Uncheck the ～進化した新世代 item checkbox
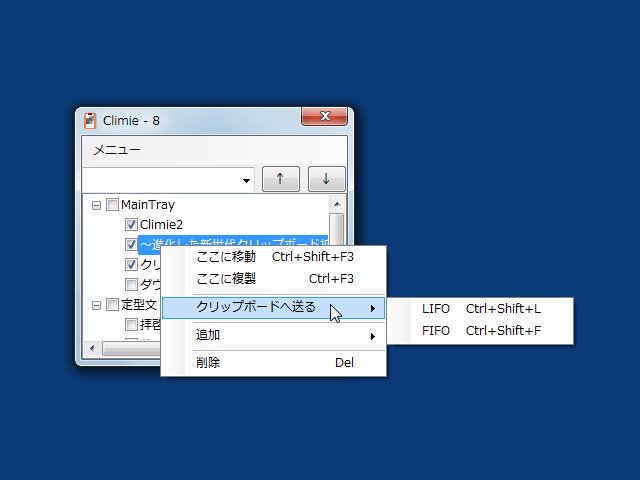The height and width of the screenshot is (480, 640). tap(131, 244)
